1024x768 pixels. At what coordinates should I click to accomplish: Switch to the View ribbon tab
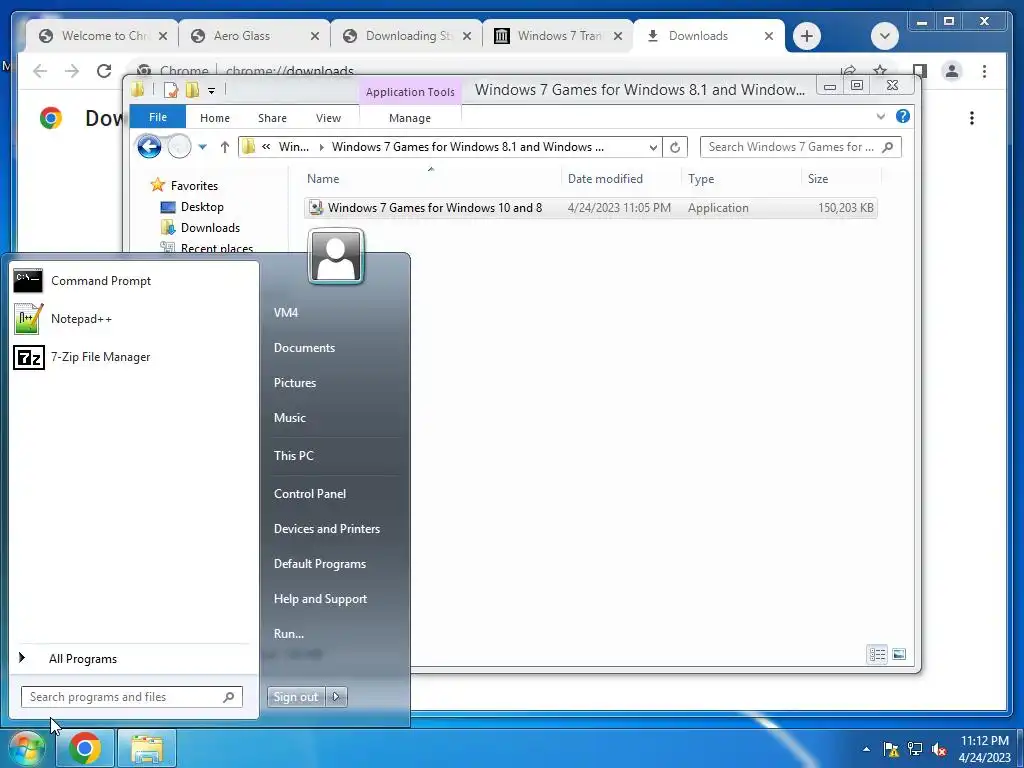point(328,118)
